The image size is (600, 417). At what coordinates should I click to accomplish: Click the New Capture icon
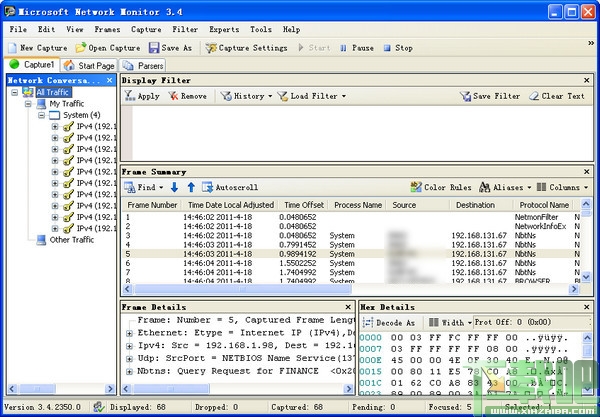[13, 48]
